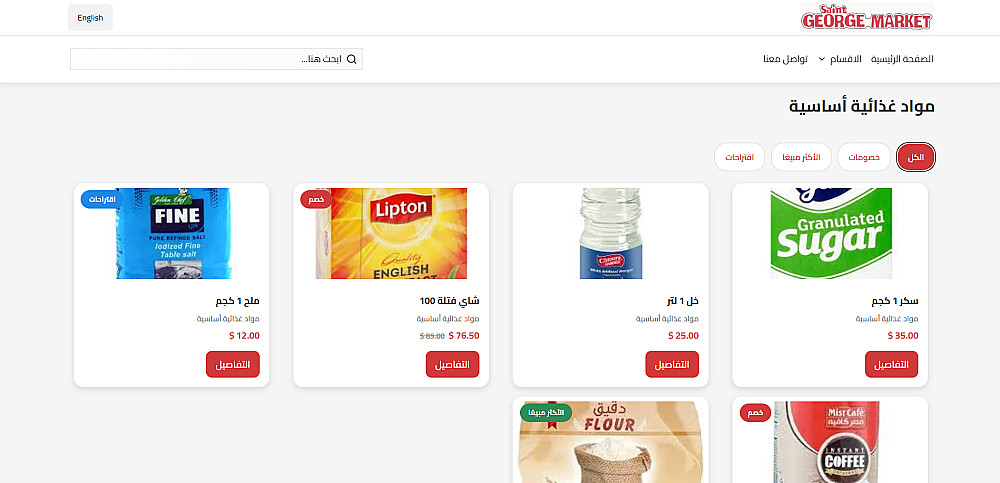Select the الكل filter pill
1000x483 pixels.
click(916, 157)
